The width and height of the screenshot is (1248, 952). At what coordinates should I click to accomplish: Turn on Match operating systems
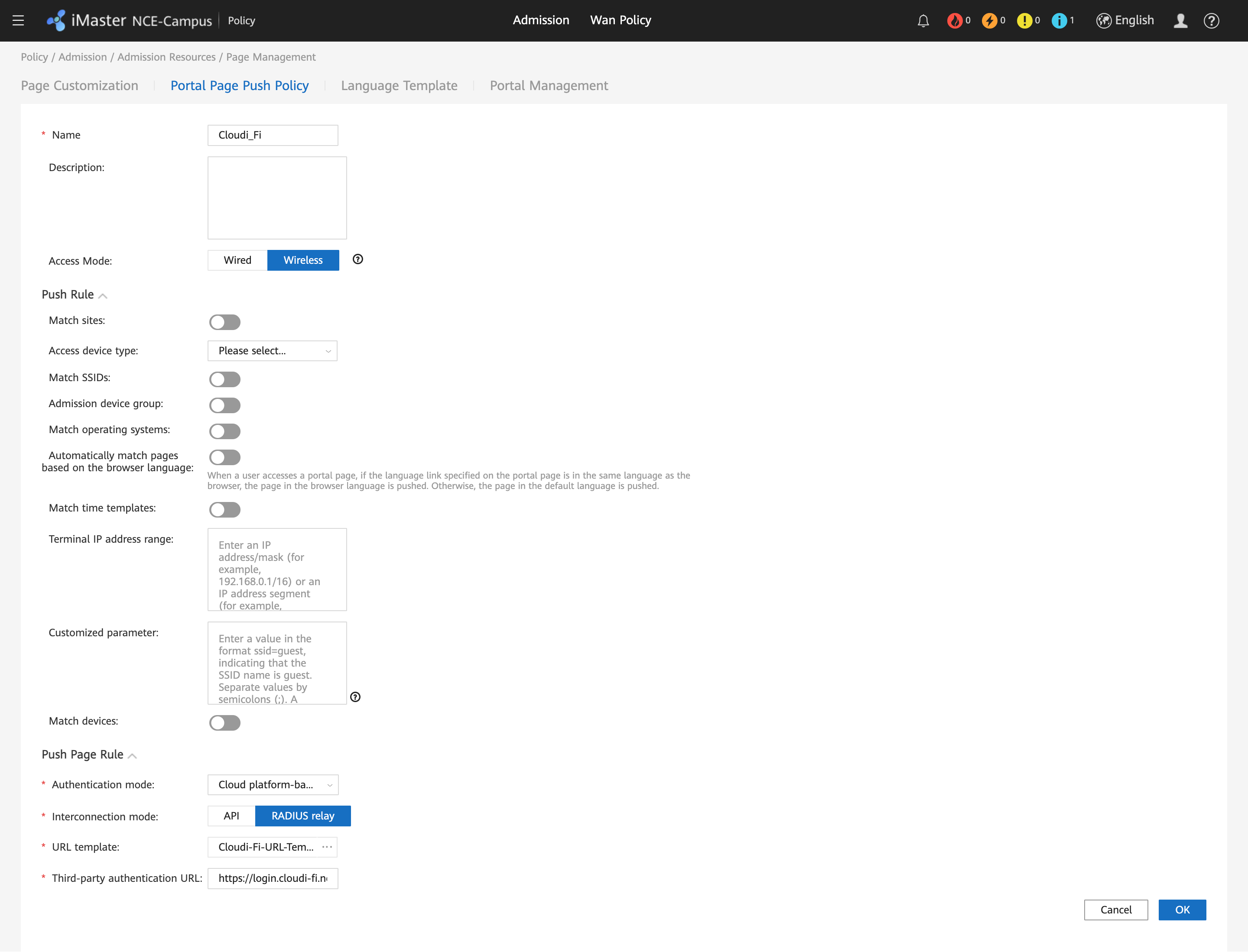click(x=224, y=431)
